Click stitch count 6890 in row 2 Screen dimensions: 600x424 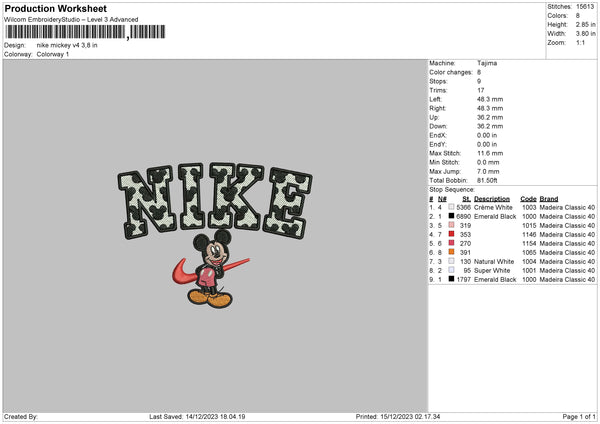tap(463, 217)
